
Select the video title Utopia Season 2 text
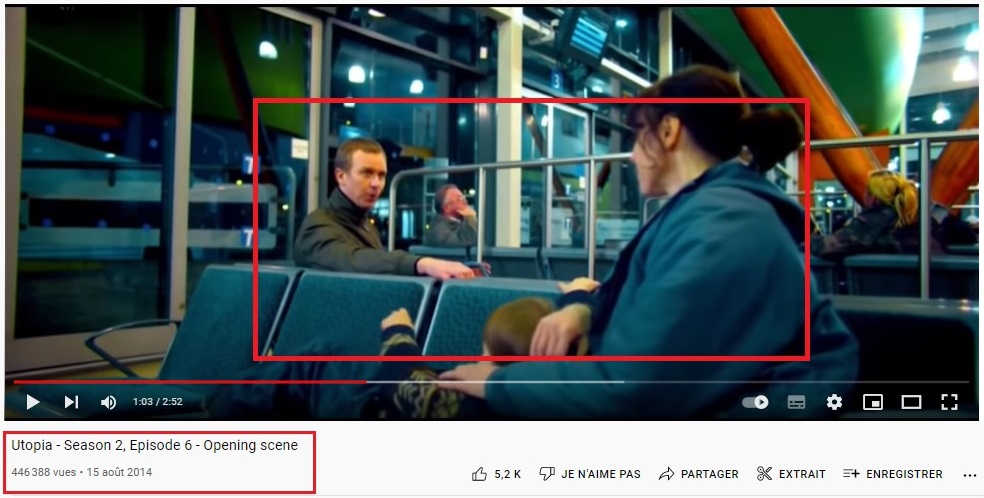coord(154,445)
